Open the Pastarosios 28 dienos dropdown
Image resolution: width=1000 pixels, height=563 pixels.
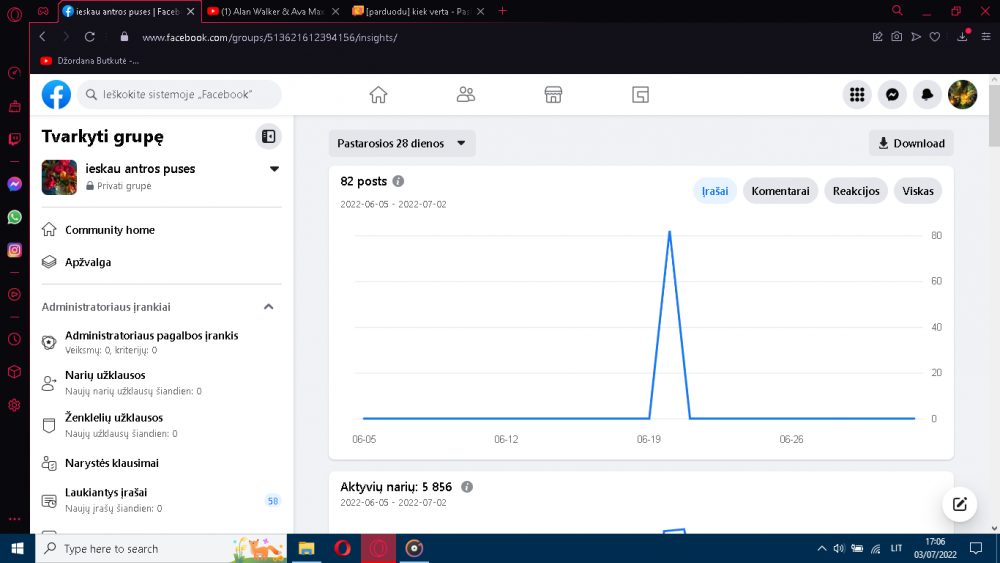coord(402,143)
